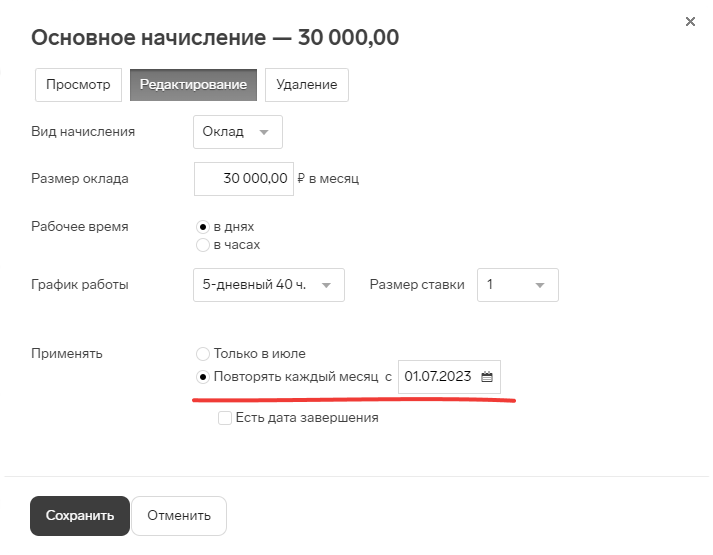Click the 'Применять' field label
Screen dimensions: 713x555
click(x=67, y=354)
